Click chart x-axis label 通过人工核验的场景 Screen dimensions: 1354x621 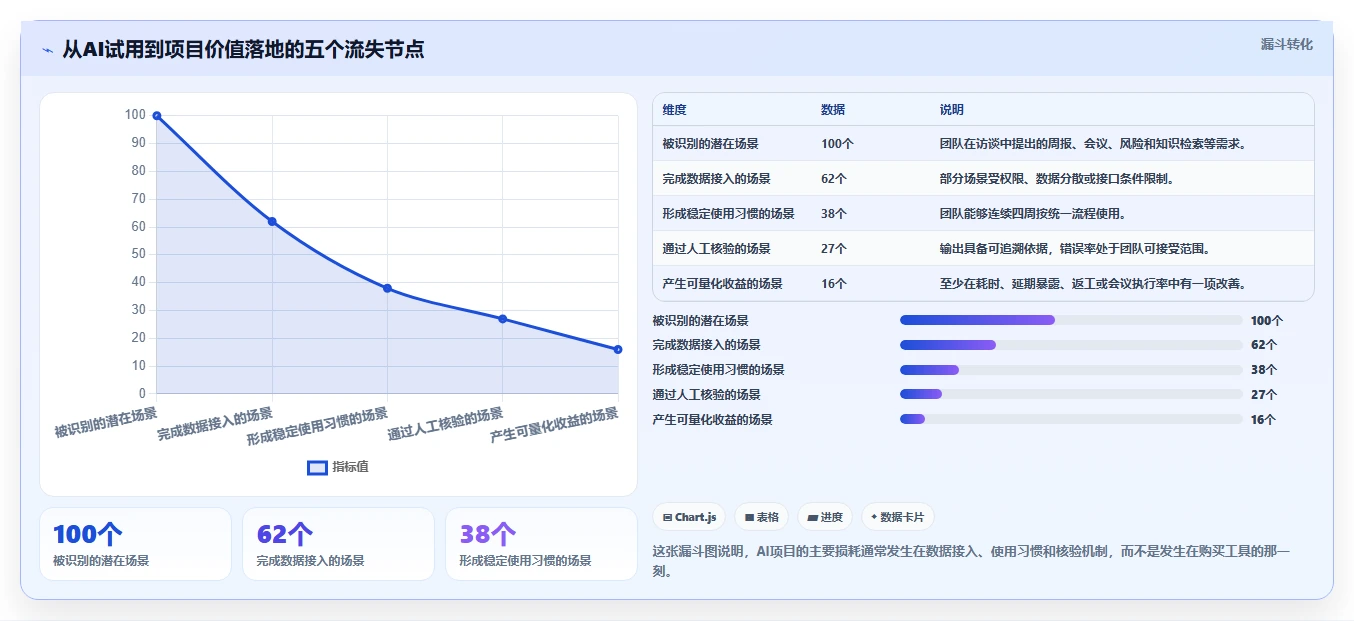(445, 424)
